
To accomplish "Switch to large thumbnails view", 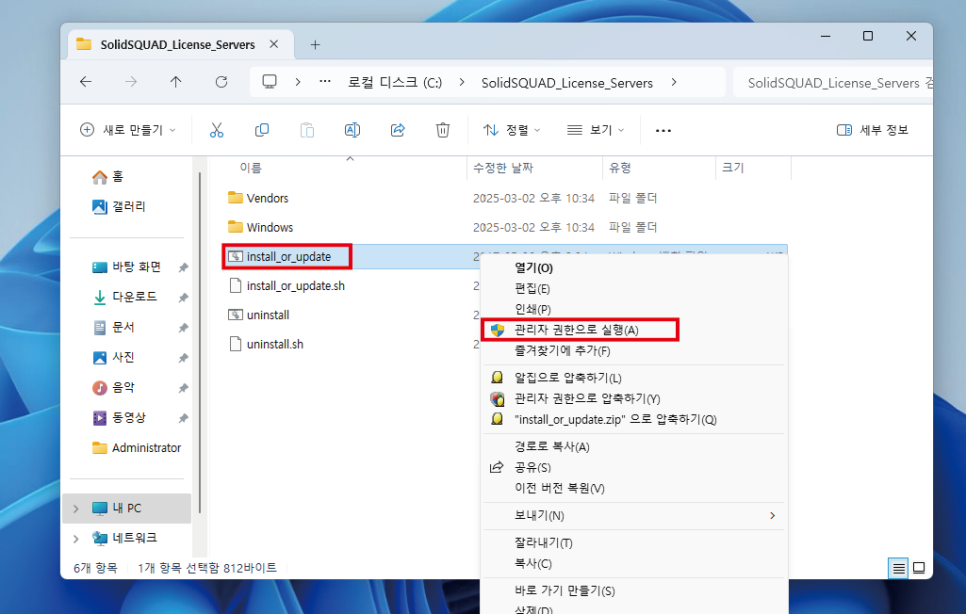I will tap(919, 568).
